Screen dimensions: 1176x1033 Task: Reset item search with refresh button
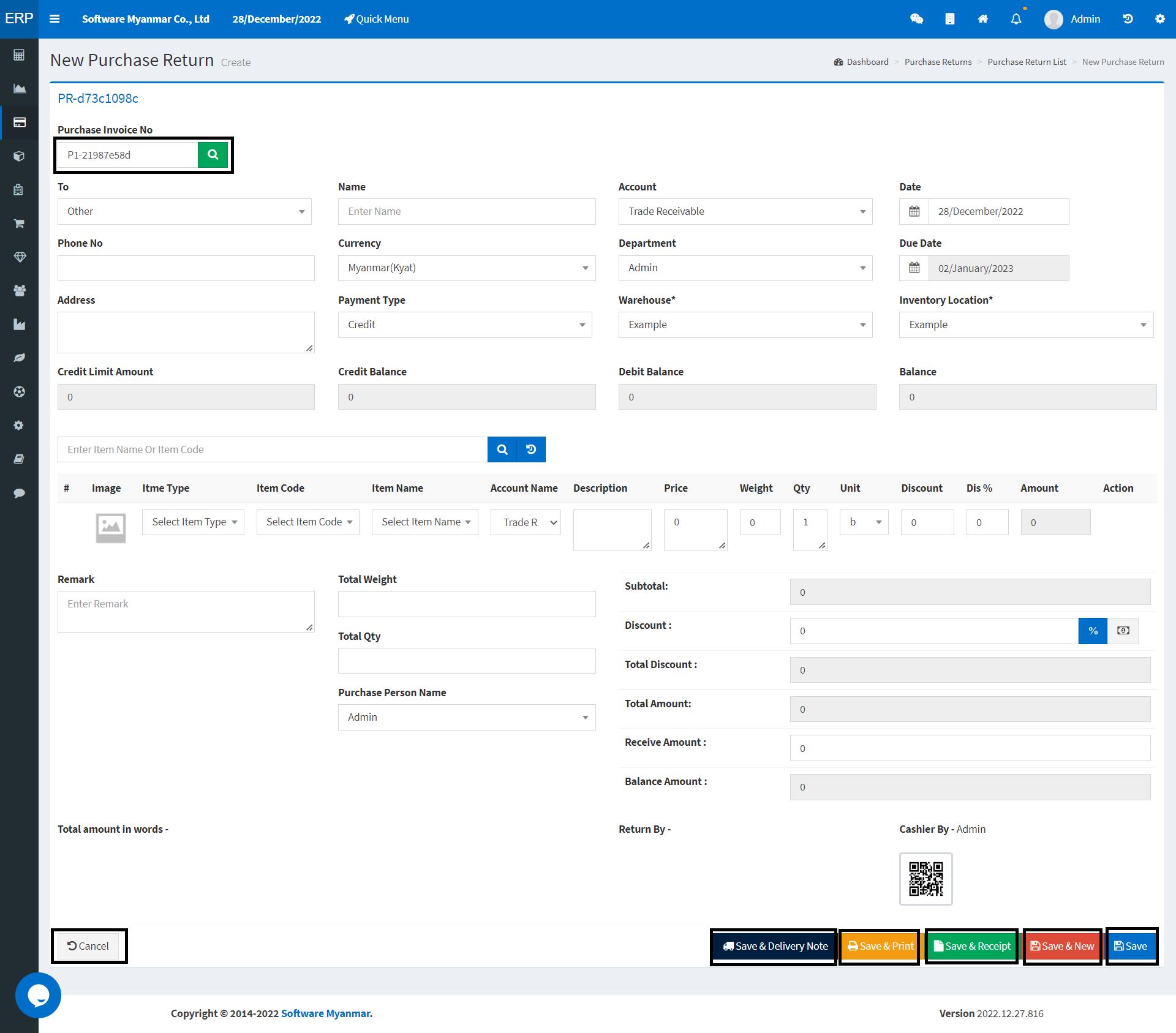click(x=531, y=449)
